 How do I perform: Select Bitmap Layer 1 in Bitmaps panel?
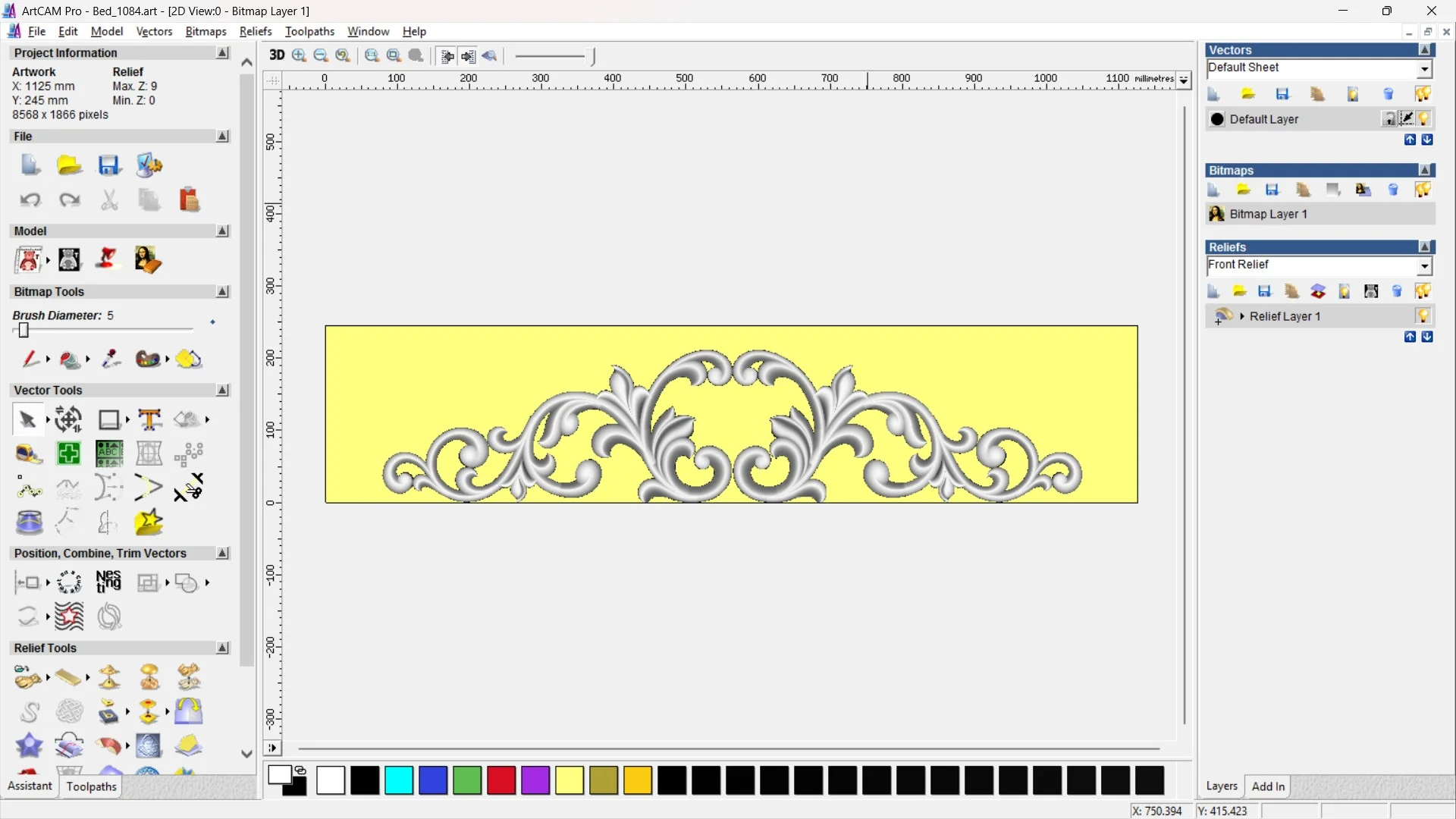[1268, 214]
